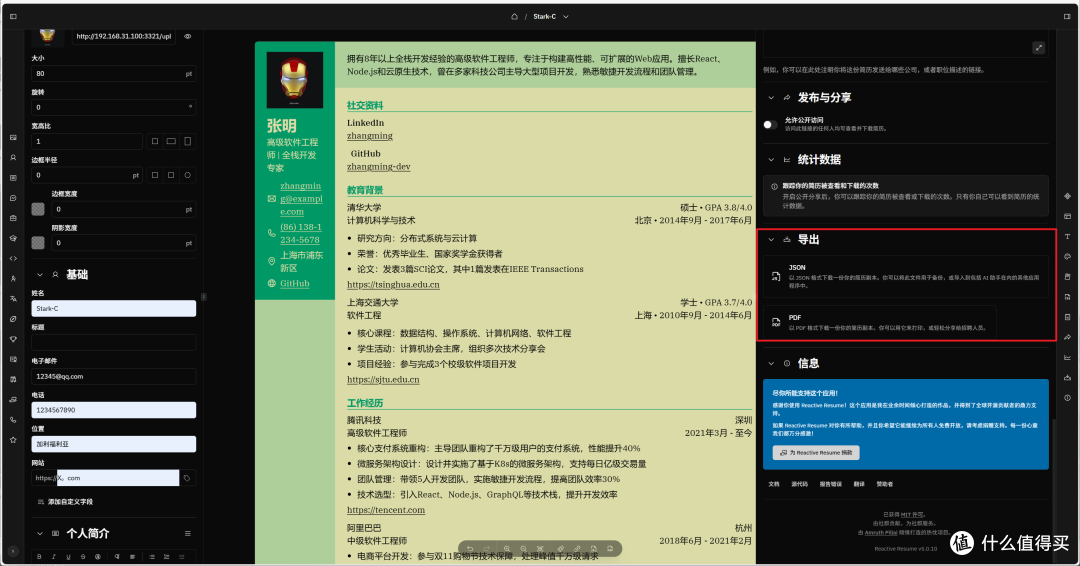Image resolution: width=1080 pixels, height=566 pixels.
Task: Export the resume as JSON
Action: [x=906, y=275]
